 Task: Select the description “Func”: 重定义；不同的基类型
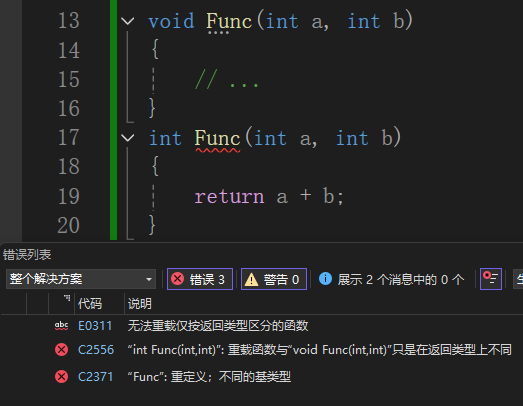point(209,377)
